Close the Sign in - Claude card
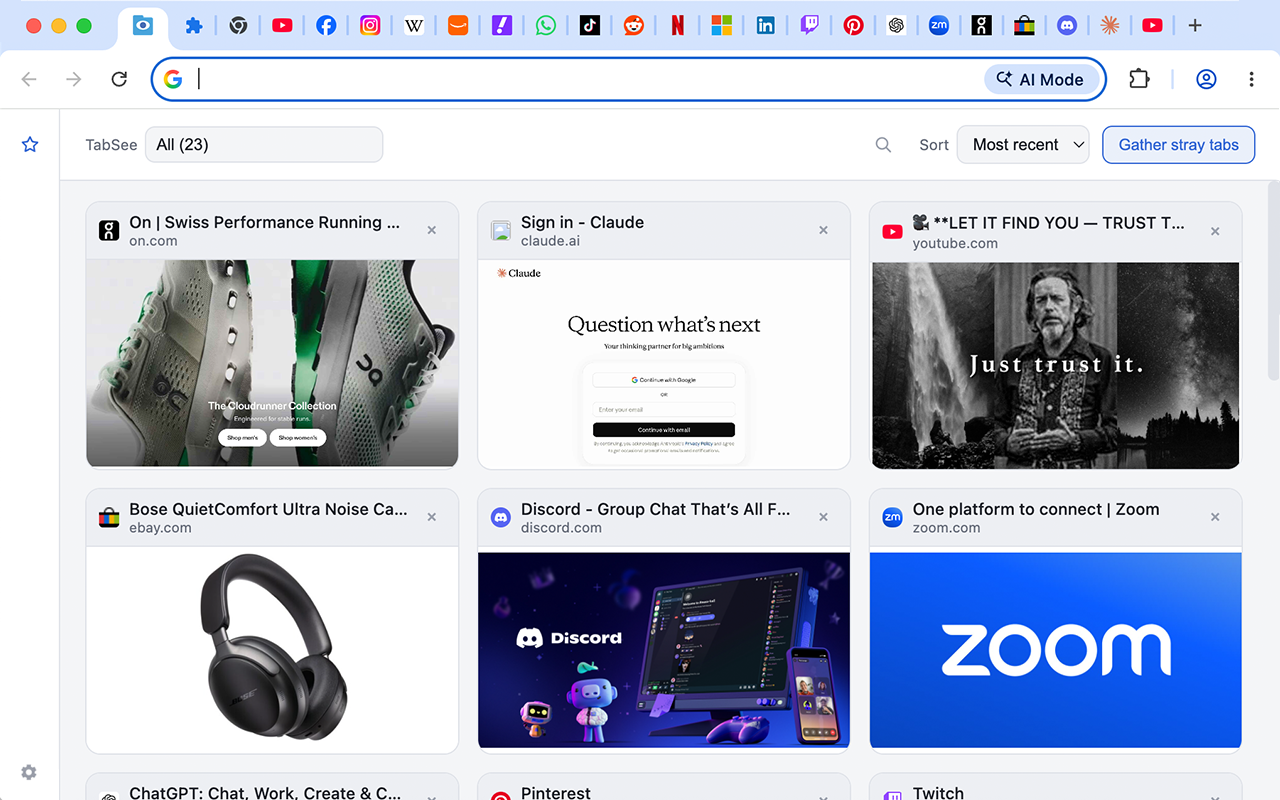Image resolution: width=1280 pixels, height=800 pixels. click(x=824, y=230)
